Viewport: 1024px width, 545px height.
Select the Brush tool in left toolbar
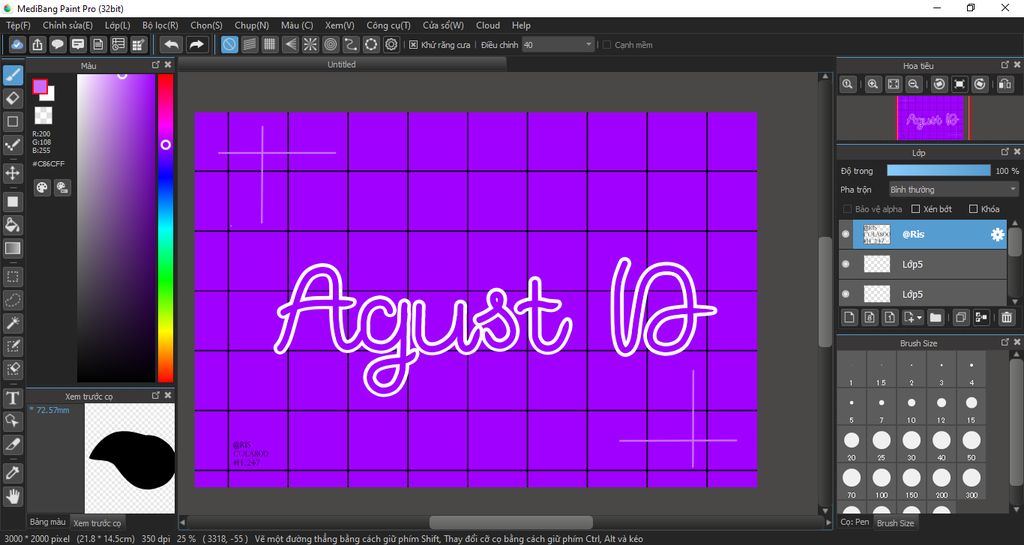click(x=12, y=76)
